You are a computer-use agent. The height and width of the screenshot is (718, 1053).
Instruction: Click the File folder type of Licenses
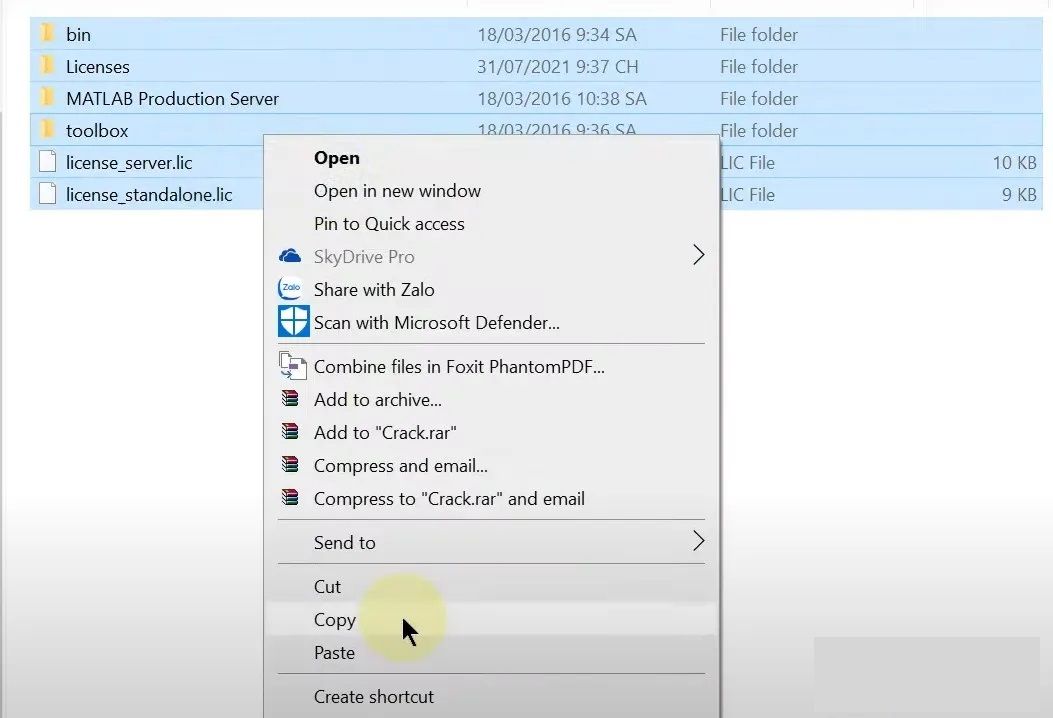(759, 66)
